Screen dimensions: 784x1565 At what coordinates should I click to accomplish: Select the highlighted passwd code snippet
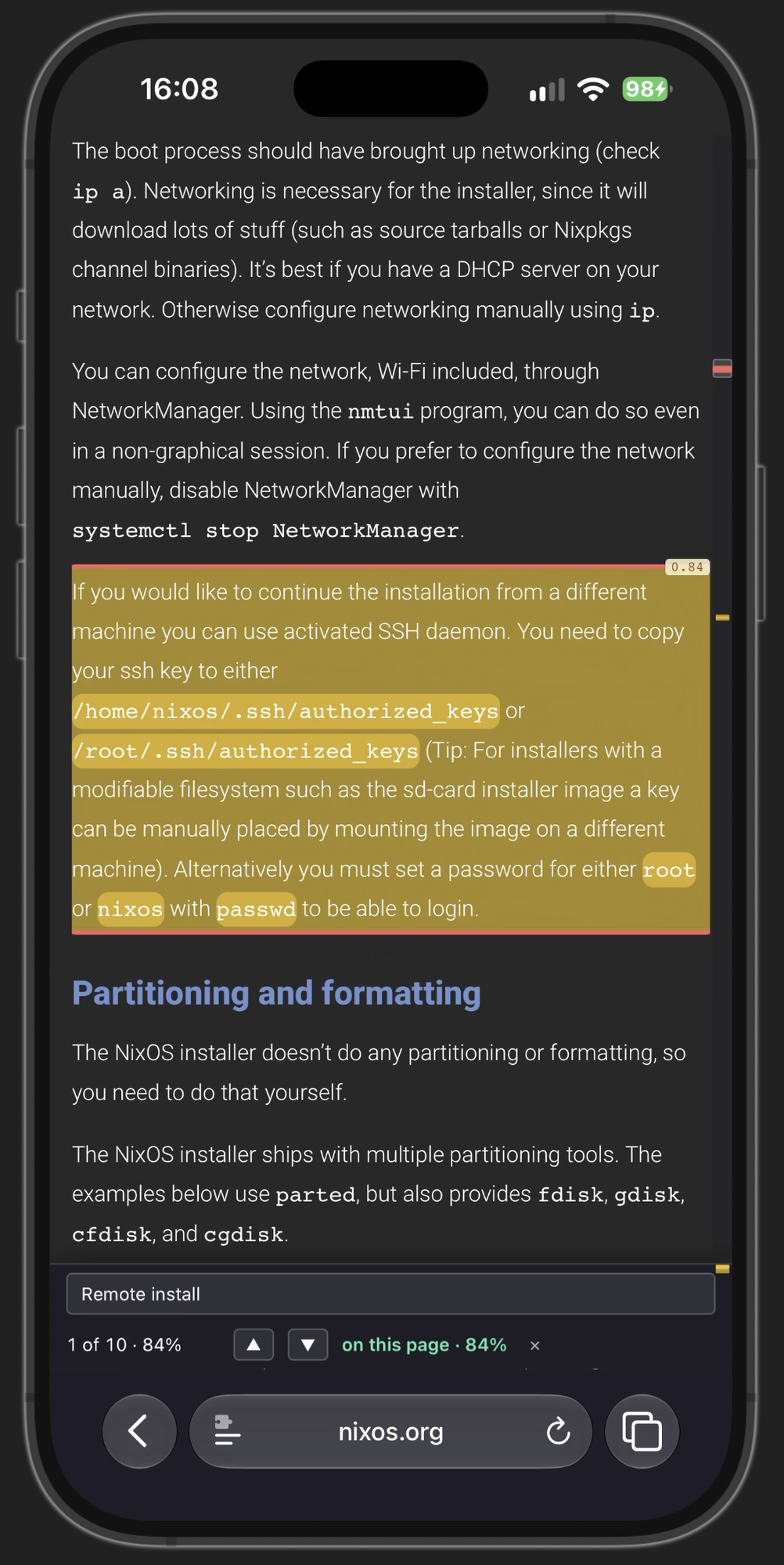256,909
